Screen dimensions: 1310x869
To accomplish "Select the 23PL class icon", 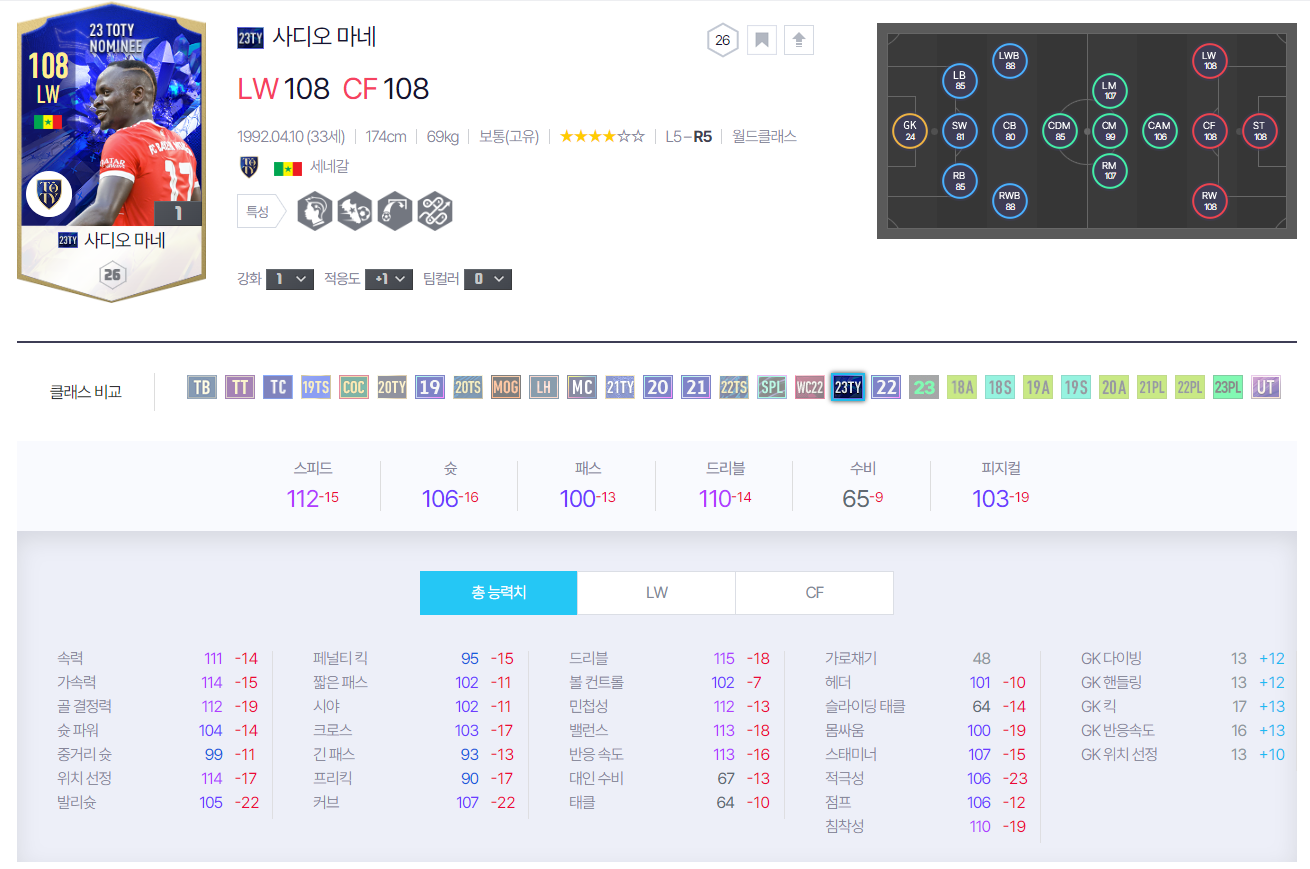I will (x=1228, y=387).
